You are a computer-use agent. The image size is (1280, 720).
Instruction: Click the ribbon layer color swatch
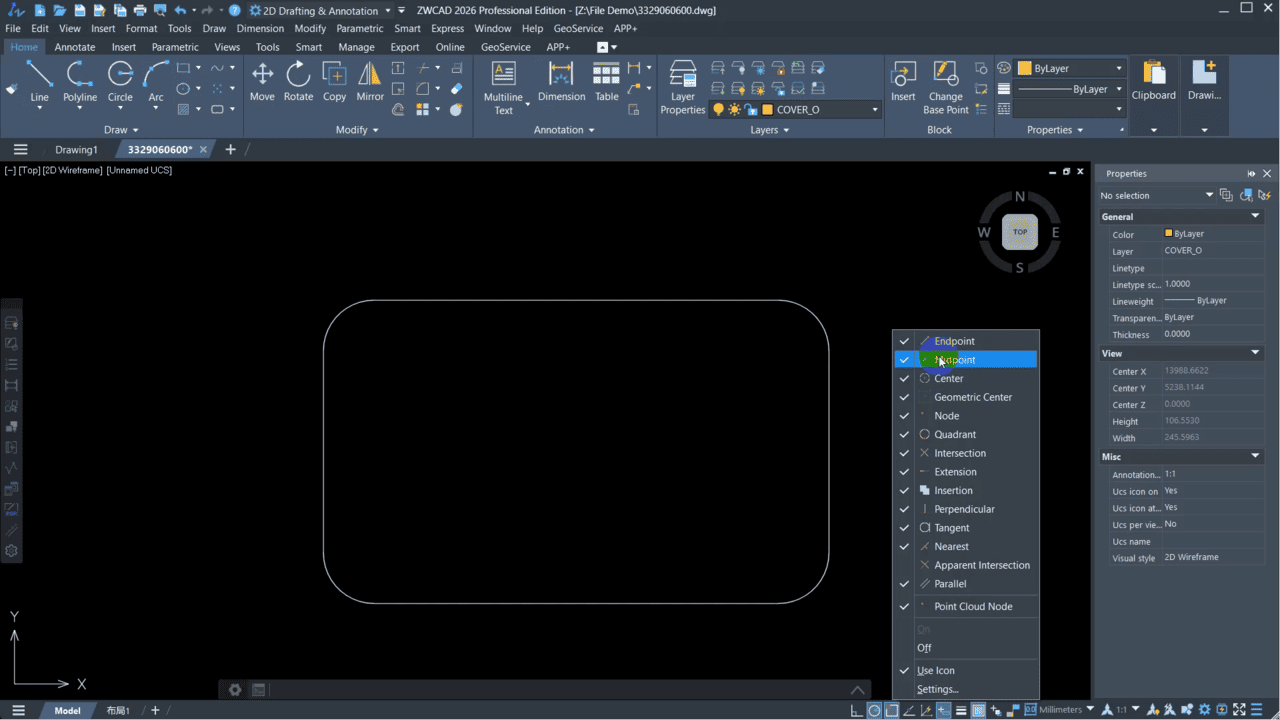coord(767,110)
